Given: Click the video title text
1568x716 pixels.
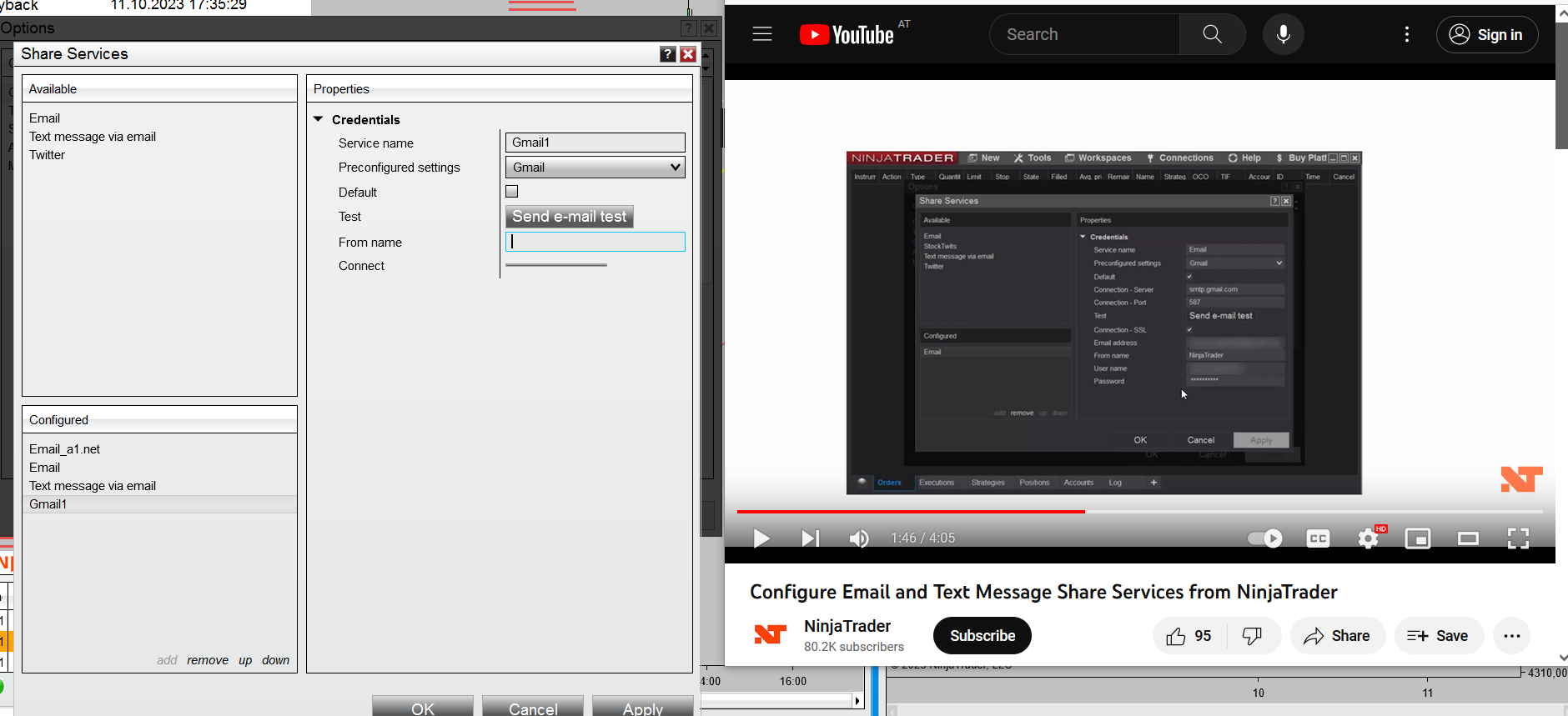Looking at the screenshot, I should (x=1043, y=592).
